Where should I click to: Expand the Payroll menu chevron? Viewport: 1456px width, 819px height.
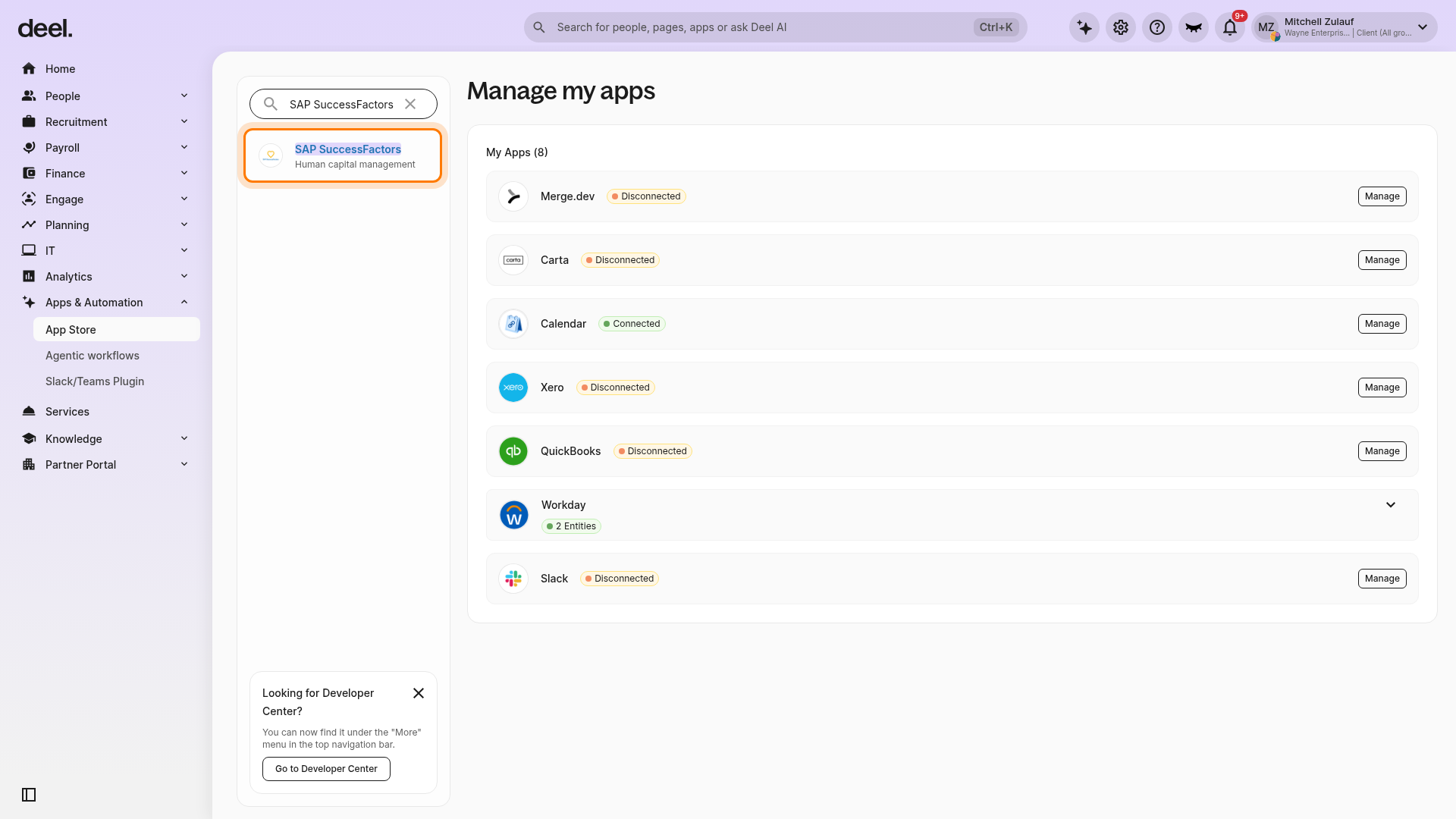click(x=184, y=147)
